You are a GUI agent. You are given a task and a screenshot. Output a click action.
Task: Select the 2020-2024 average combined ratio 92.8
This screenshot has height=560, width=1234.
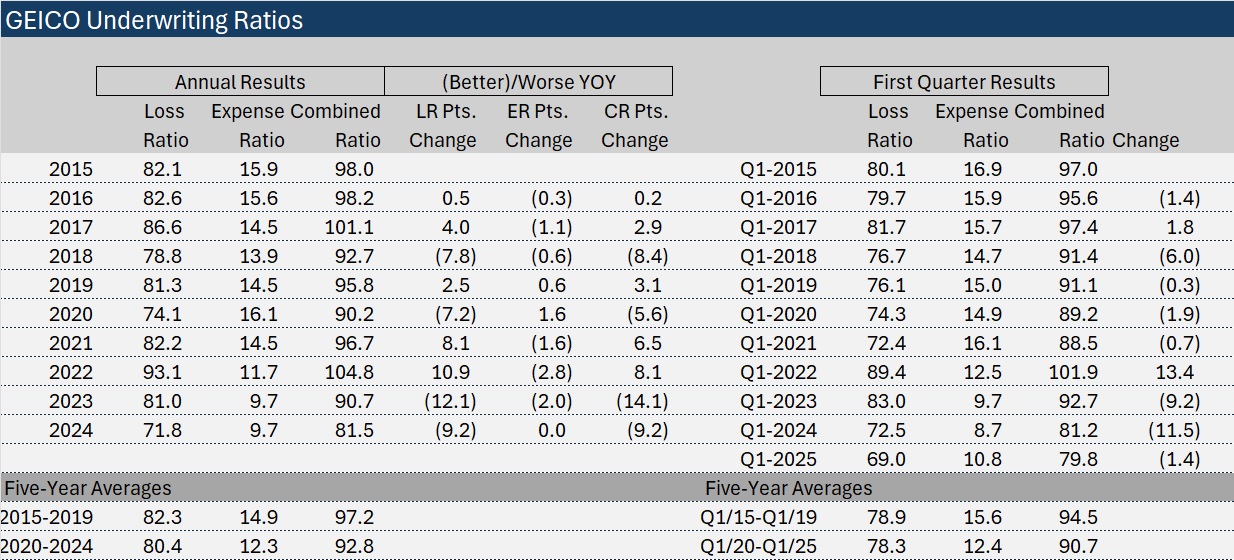pyautogui.click(x=355, y=547)
